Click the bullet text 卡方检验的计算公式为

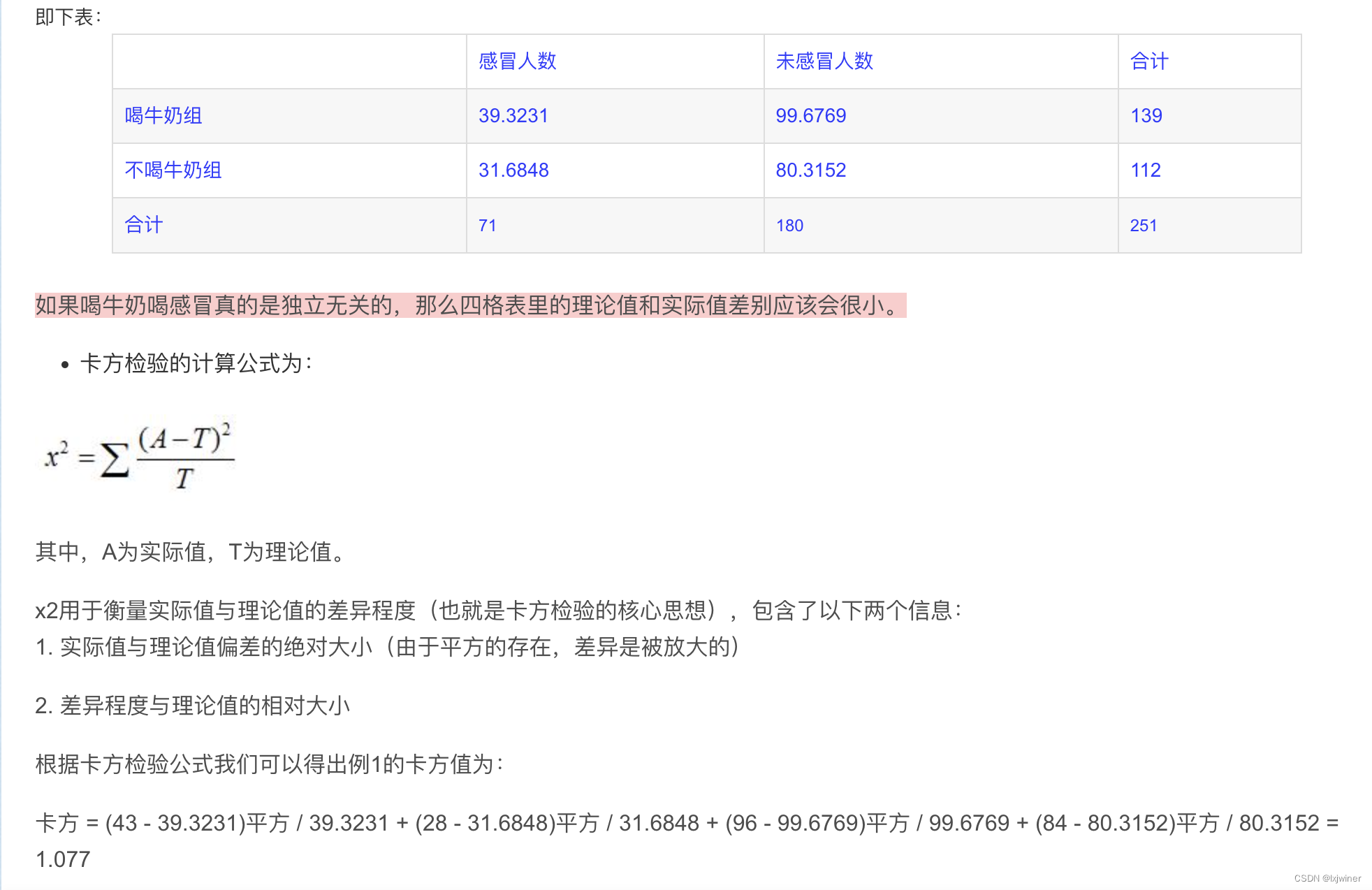coord(196,363)
